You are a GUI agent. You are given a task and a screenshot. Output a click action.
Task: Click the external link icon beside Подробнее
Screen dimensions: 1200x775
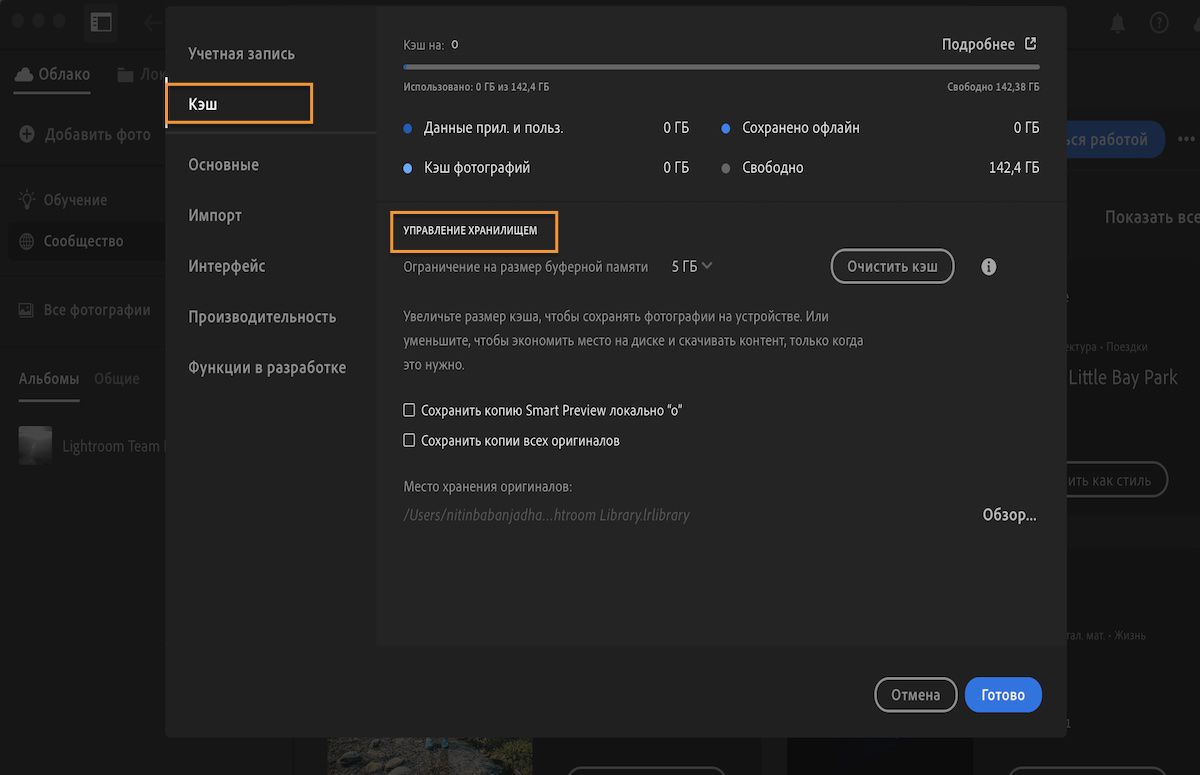click(1032, 44)
